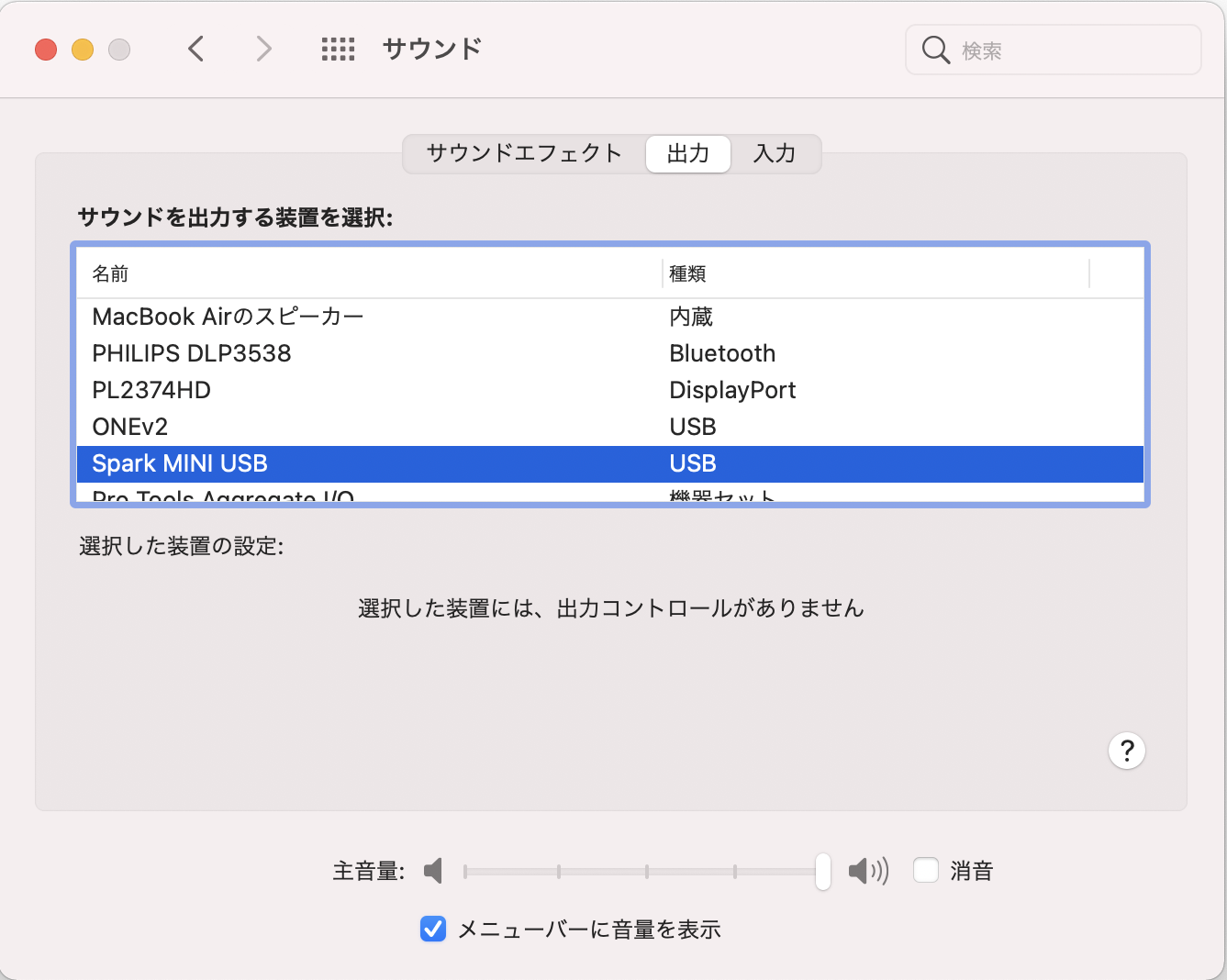
Task: Select the 出力 tab
Action: tap(688, 153)
